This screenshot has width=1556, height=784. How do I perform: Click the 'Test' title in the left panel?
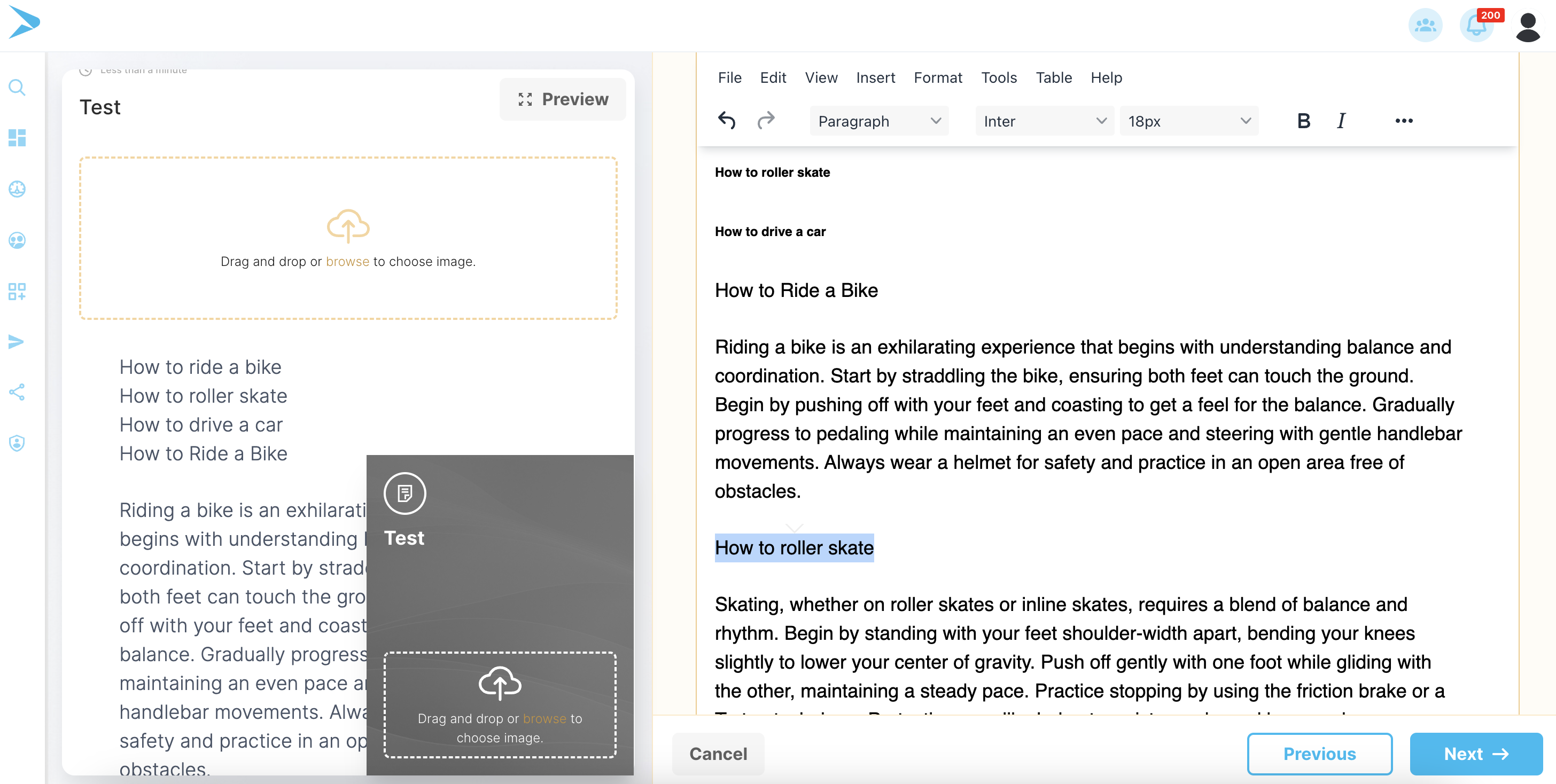pyautogui.click(x=100, y=107)
